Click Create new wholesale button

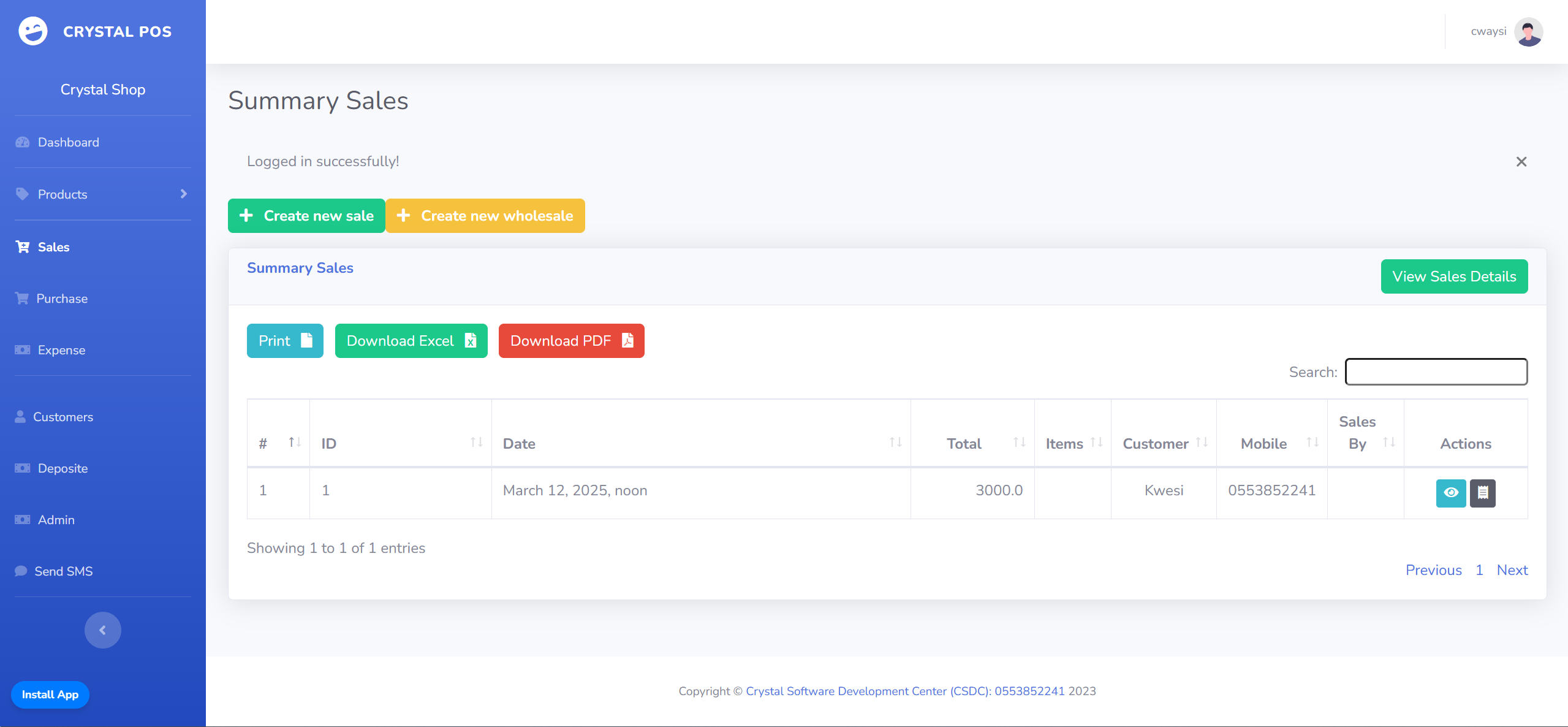(485, 216)
